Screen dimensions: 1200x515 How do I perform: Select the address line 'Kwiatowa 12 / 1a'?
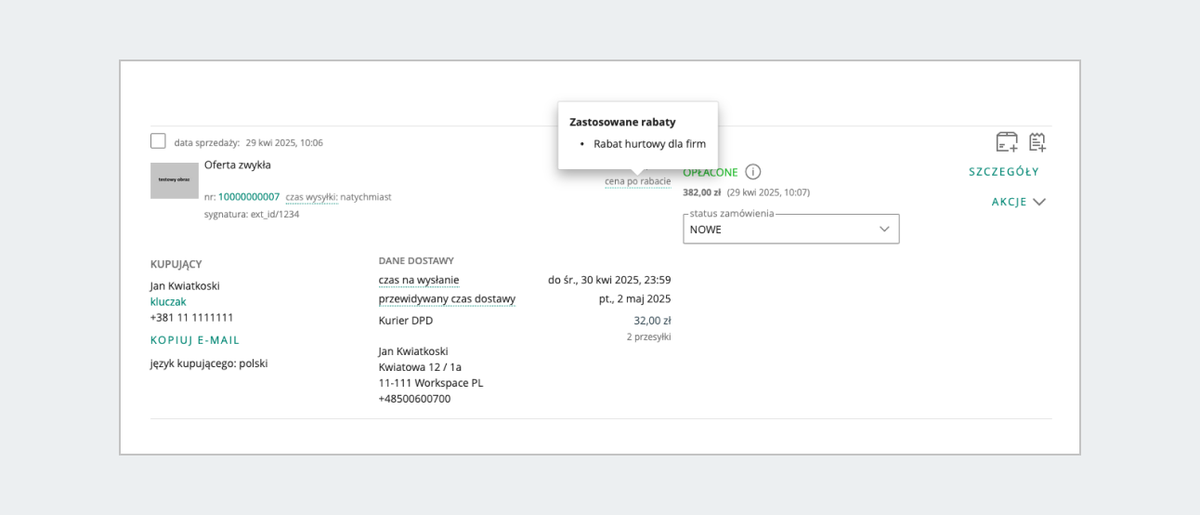point(420,367)
